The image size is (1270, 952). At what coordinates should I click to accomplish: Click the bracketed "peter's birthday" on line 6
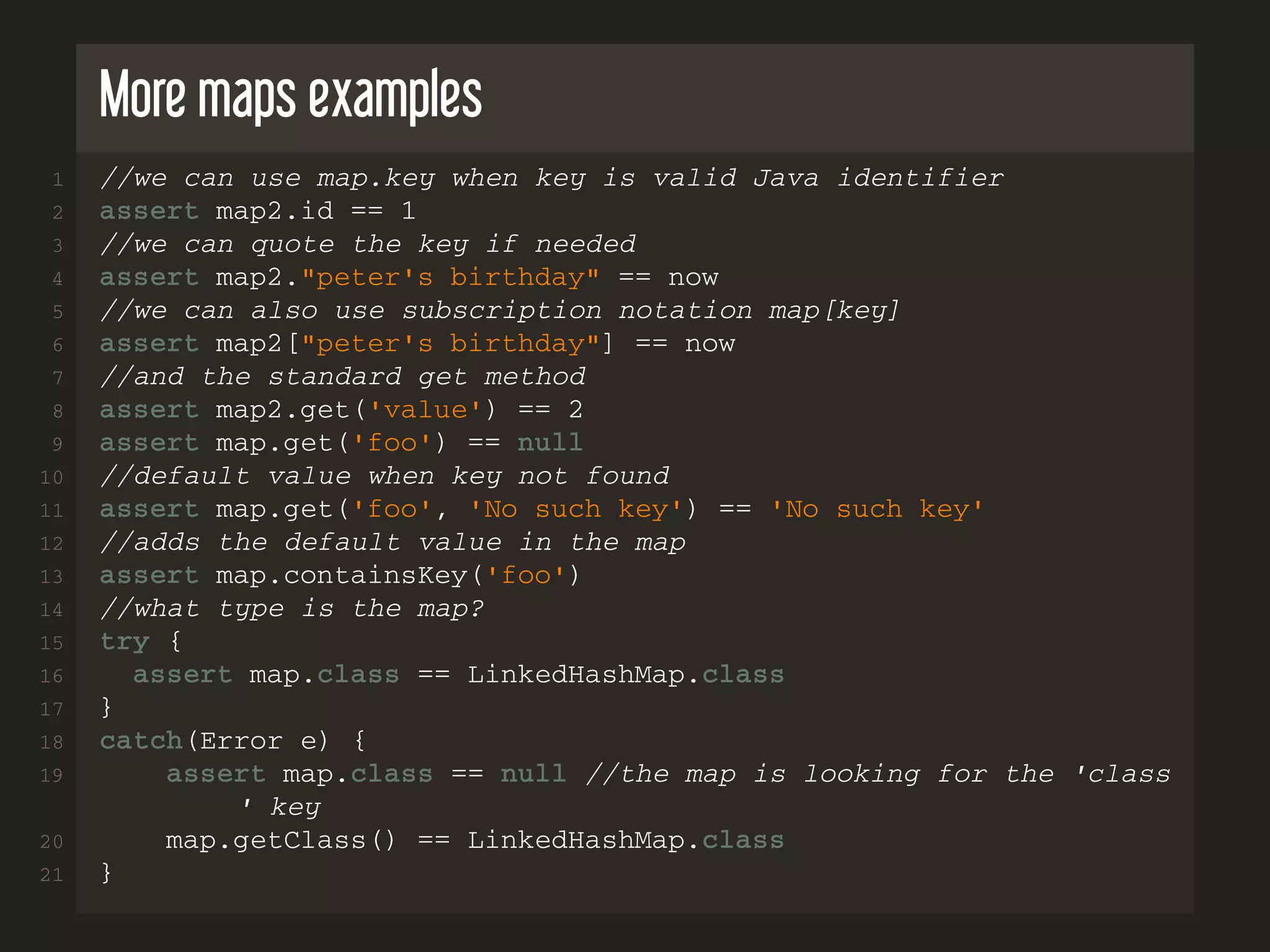(x=450, y=343)
